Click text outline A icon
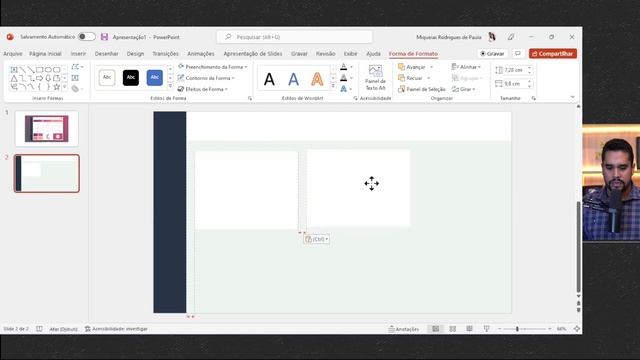 [344, 78]
